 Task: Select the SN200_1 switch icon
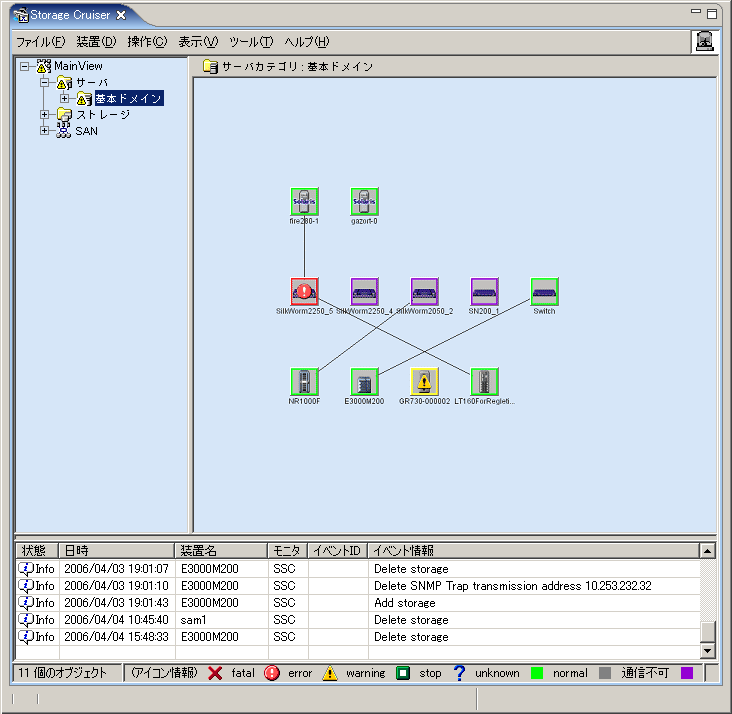click(x=484, y=292)
